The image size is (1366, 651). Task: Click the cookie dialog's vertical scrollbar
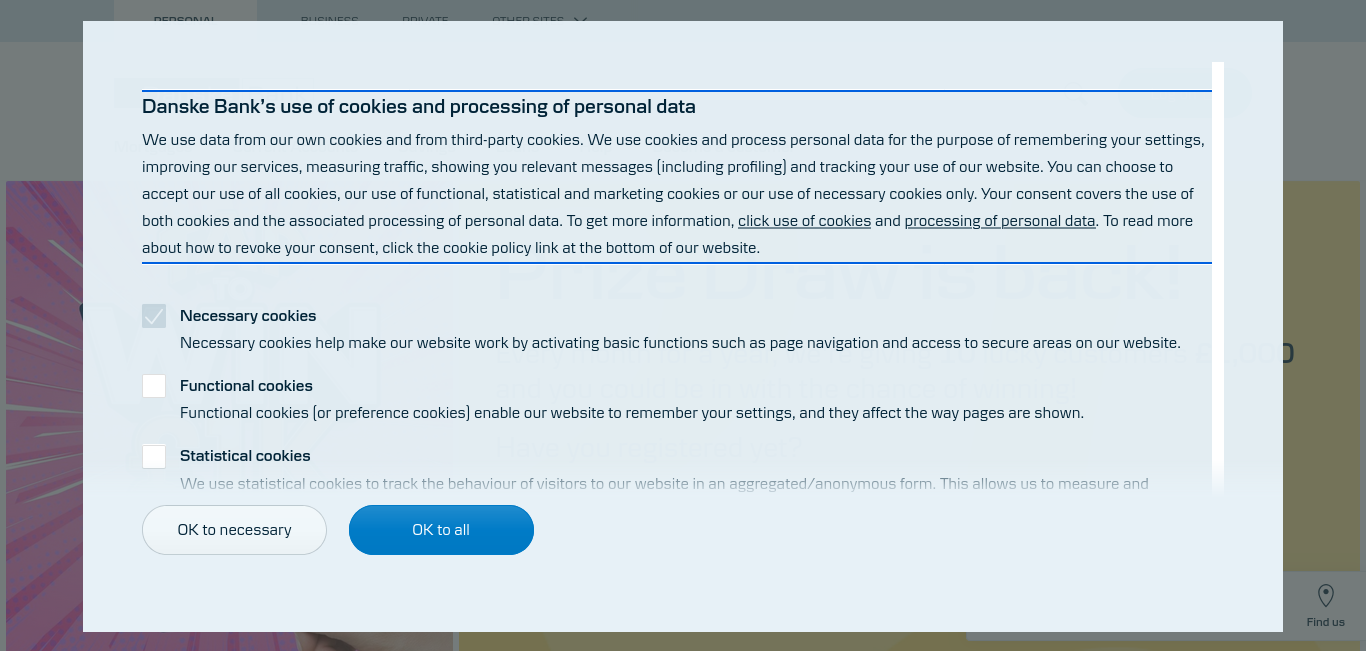(1217, 277)
